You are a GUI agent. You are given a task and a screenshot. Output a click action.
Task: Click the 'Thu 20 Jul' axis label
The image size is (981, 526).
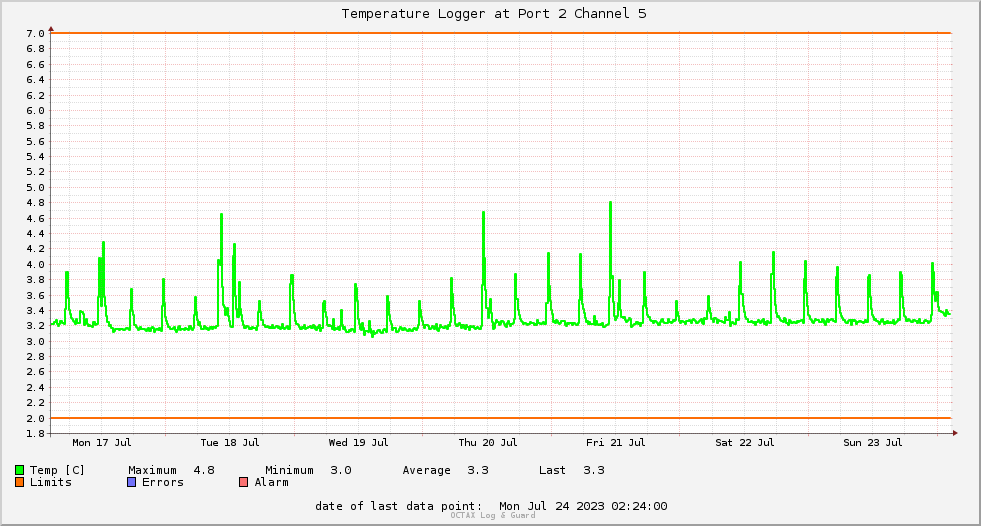pos(488,443)
